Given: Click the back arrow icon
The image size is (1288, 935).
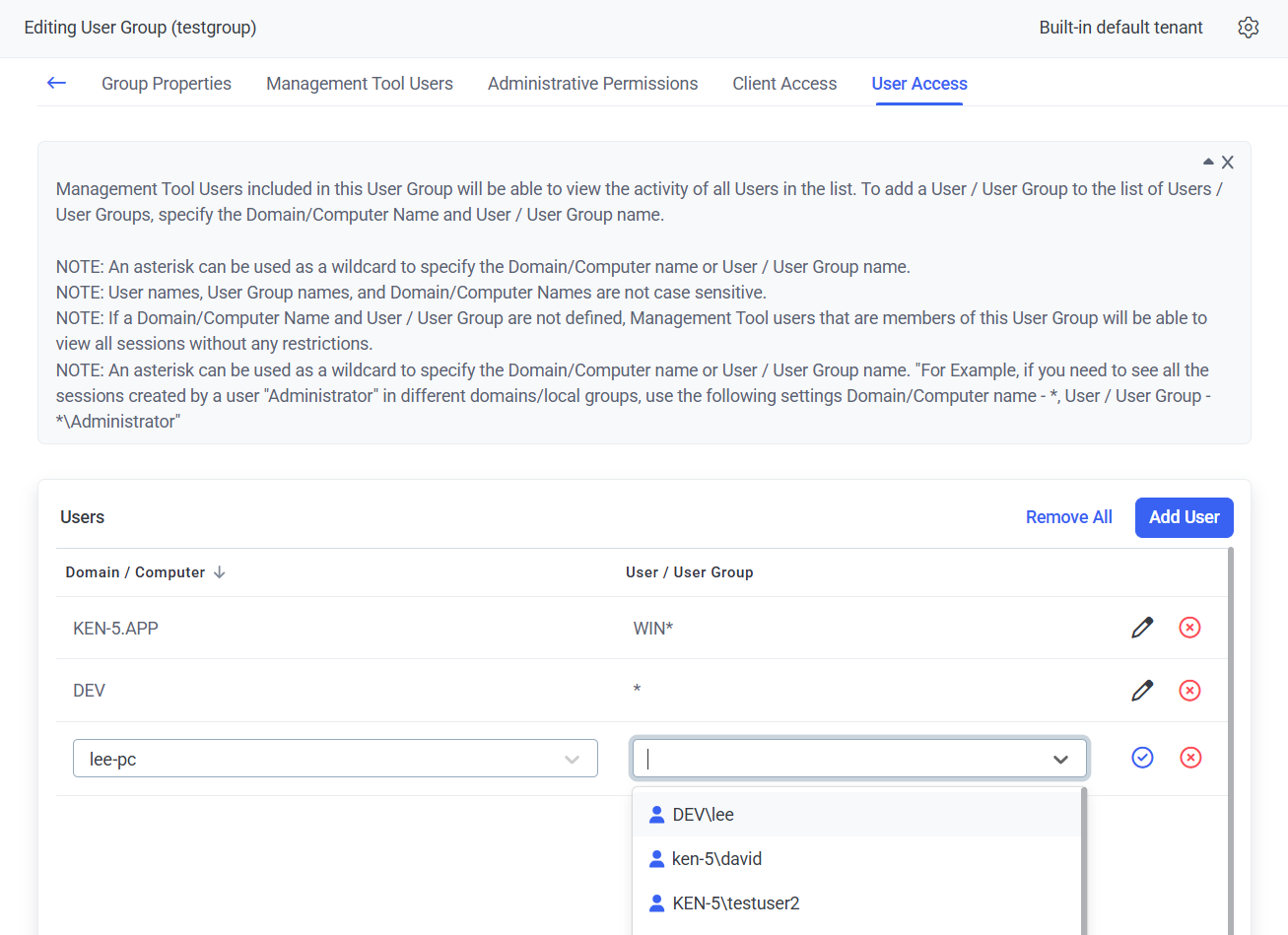Looking at the screenshot, I should (57, 83).
